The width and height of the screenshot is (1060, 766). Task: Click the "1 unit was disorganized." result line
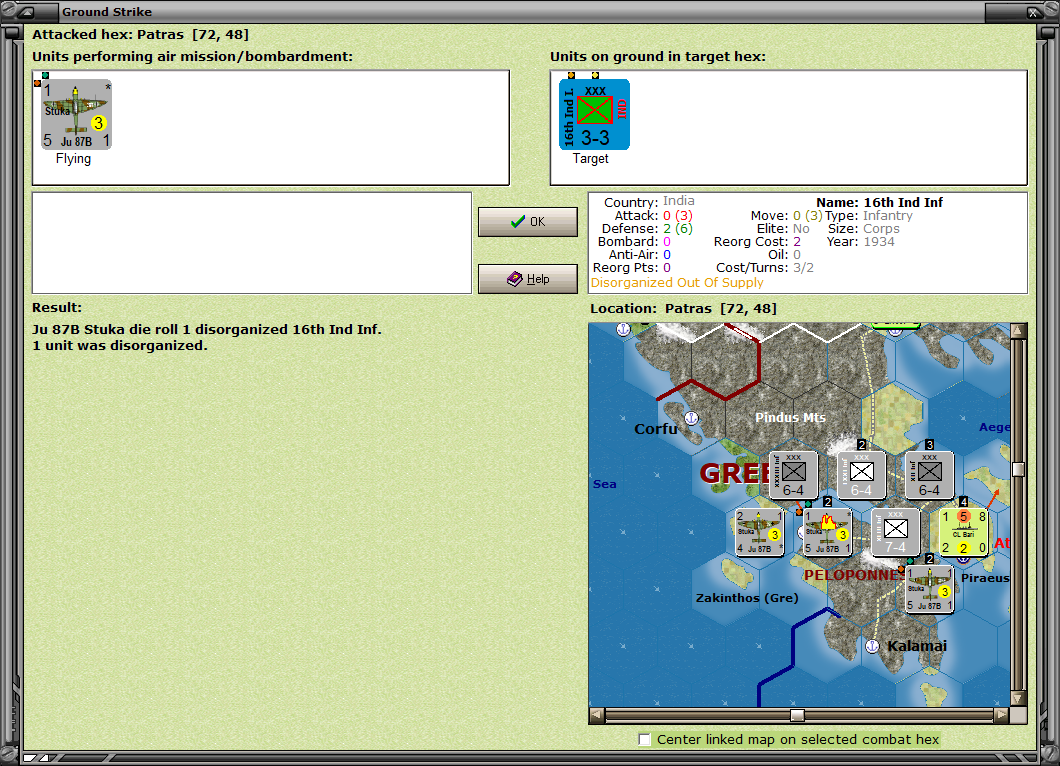pos(120,345)
